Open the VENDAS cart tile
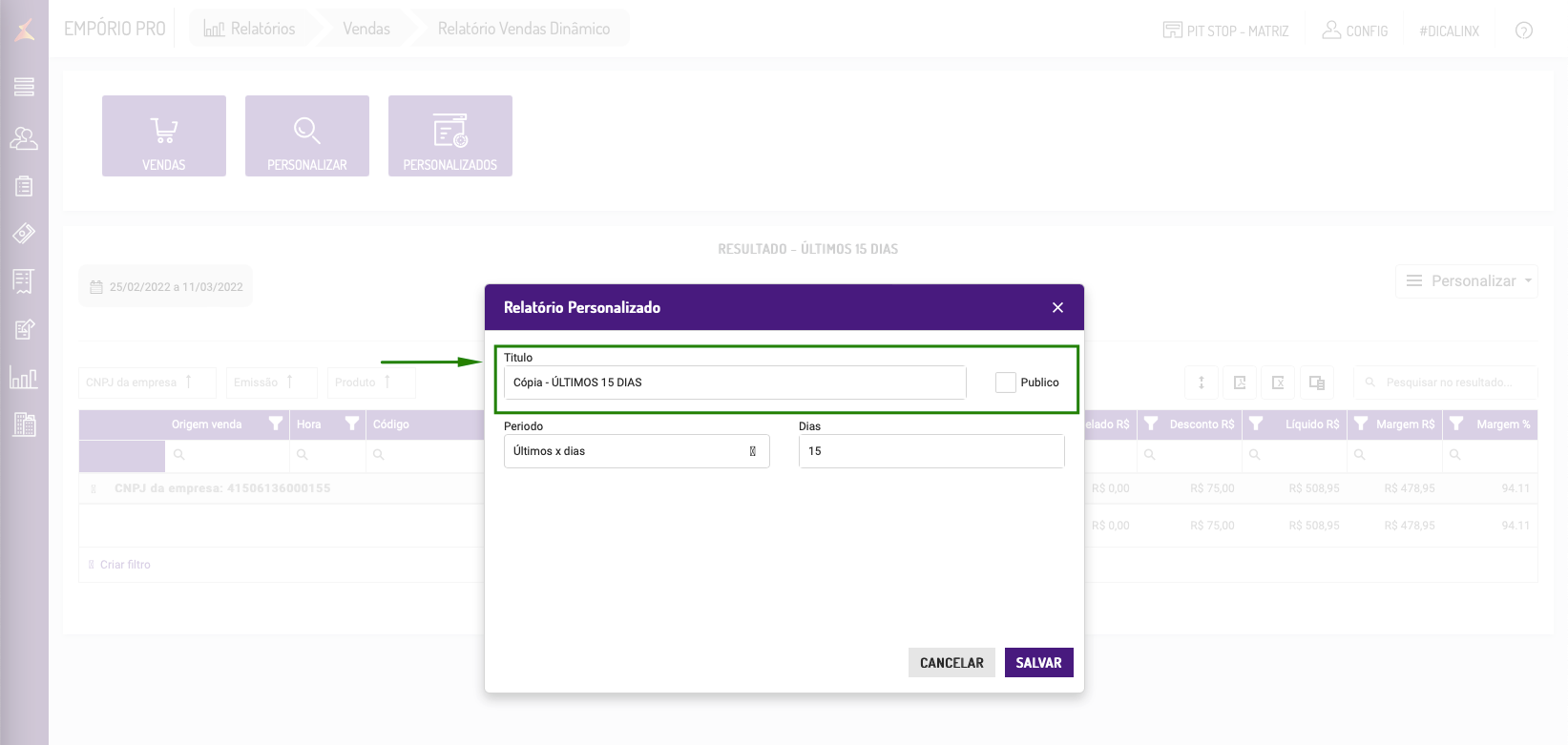 (x=164, y=135)
